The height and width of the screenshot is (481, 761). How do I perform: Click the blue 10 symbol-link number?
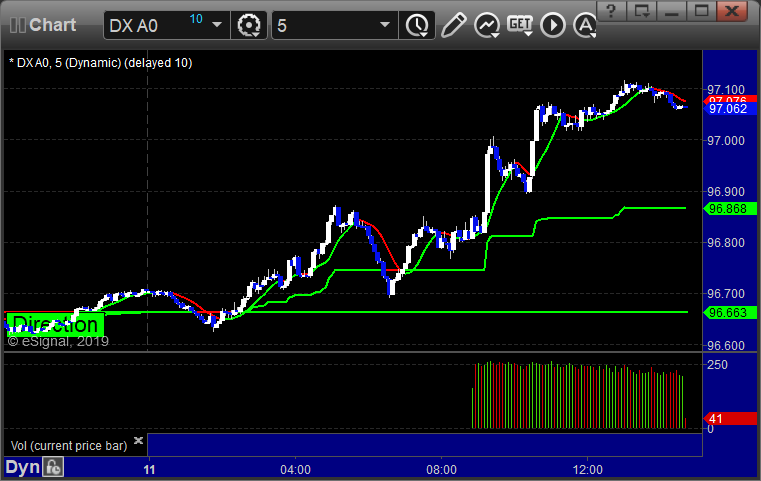pyautogui.click(x=196, y=19)
